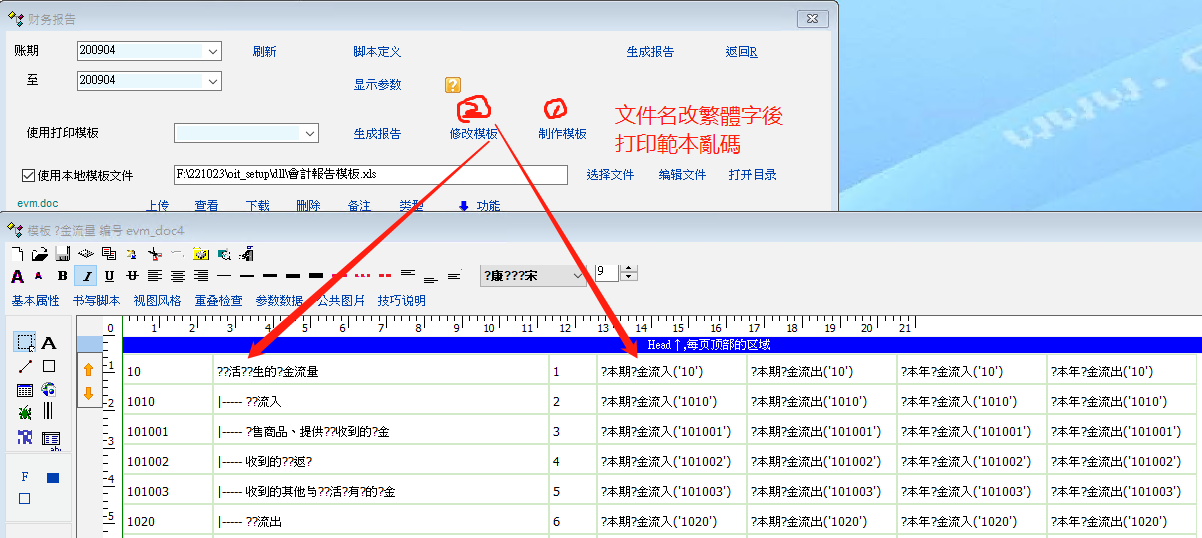Click the 选择文件 link
1202x538 pixels.
coord(610,175)
